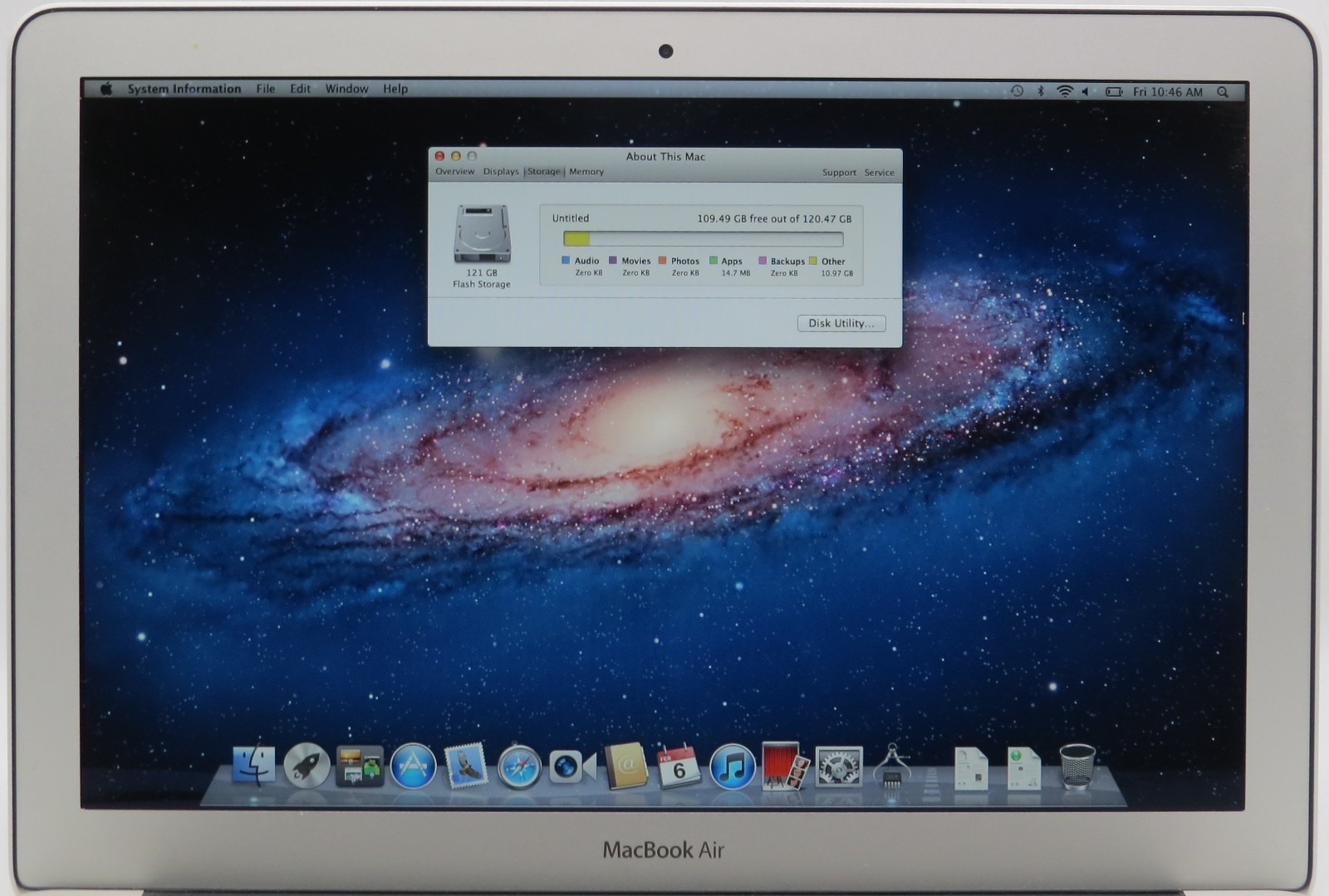The width and height of the screenshot is (1329, 896).
Task: Open the File menu
Action: 266,89
